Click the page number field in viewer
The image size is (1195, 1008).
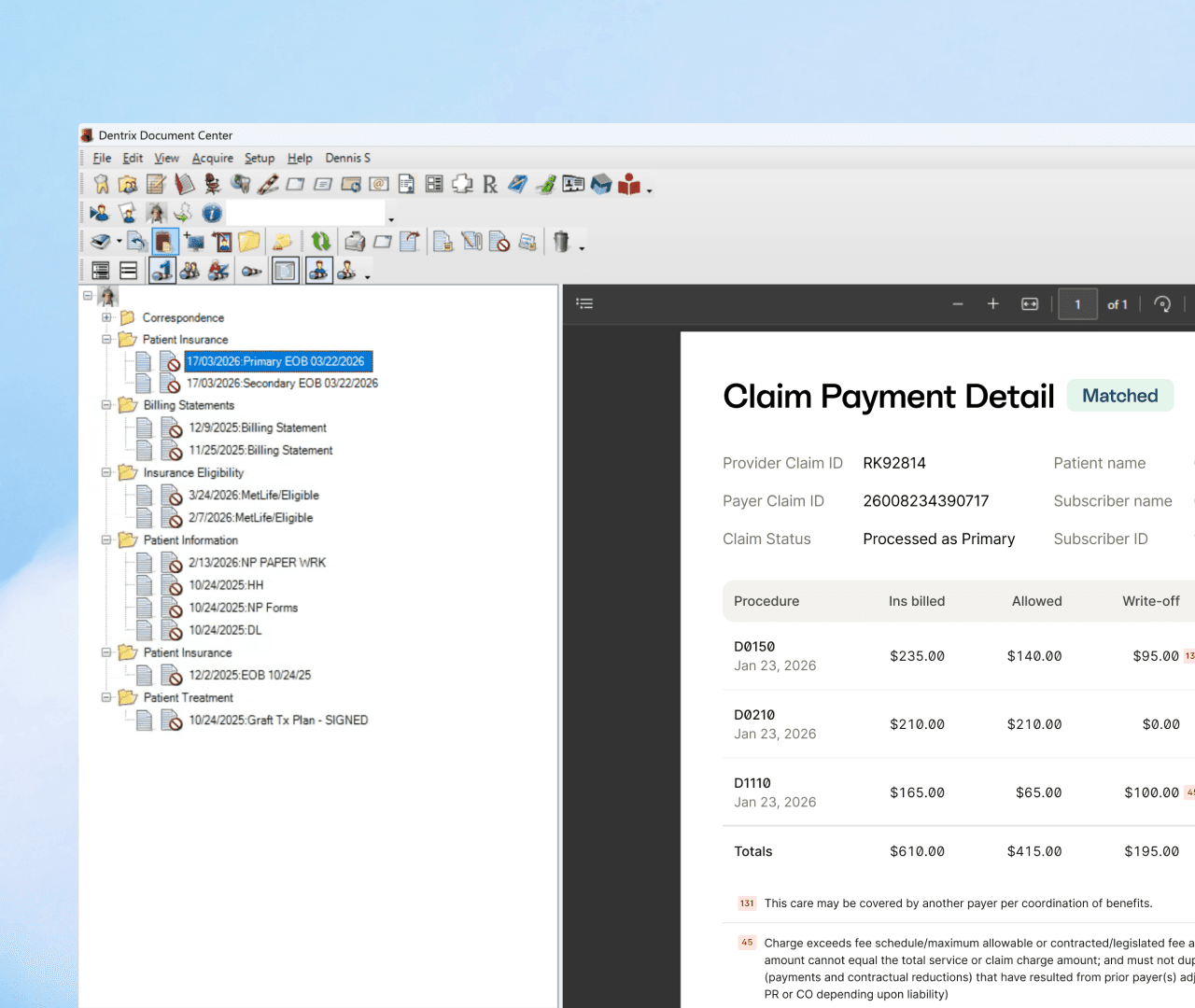[x=1077, y=304]
